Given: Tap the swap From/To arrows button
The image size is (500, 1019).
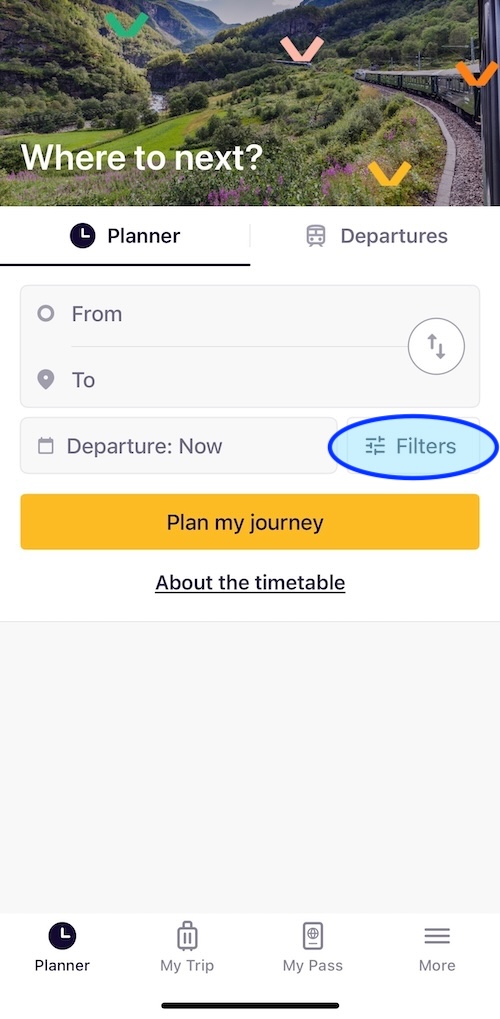Looking at the screenshot, I should [x=436, y=346].
